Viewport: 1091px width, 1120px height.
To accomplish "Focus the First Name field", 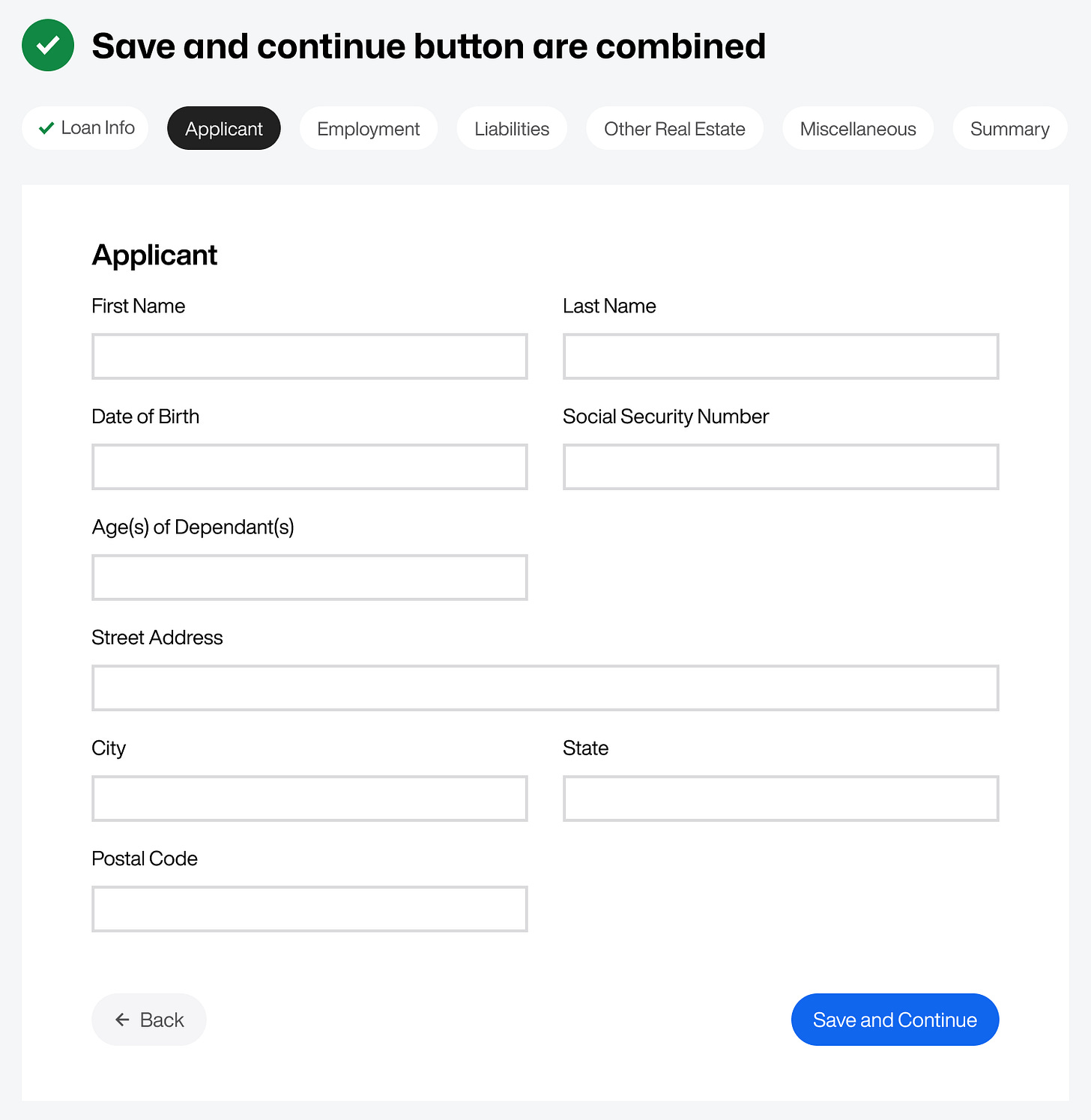I will tap(309, 357).
